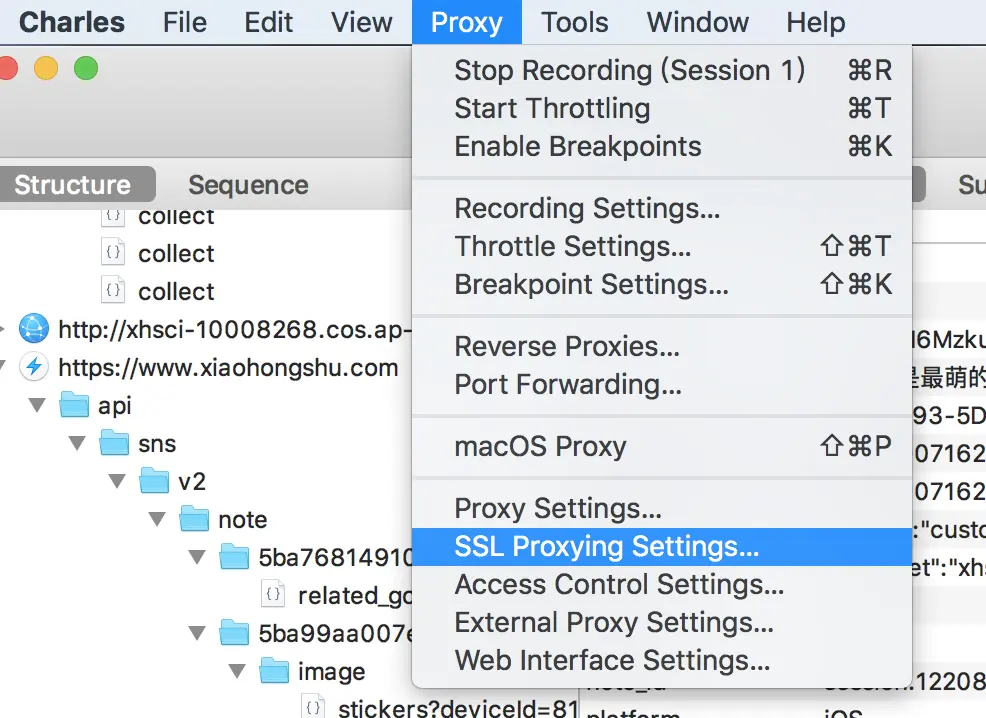The width and height of the screenshot is (986, 718).
Task: Switch to the Structure tab
Action: (72, 185)
